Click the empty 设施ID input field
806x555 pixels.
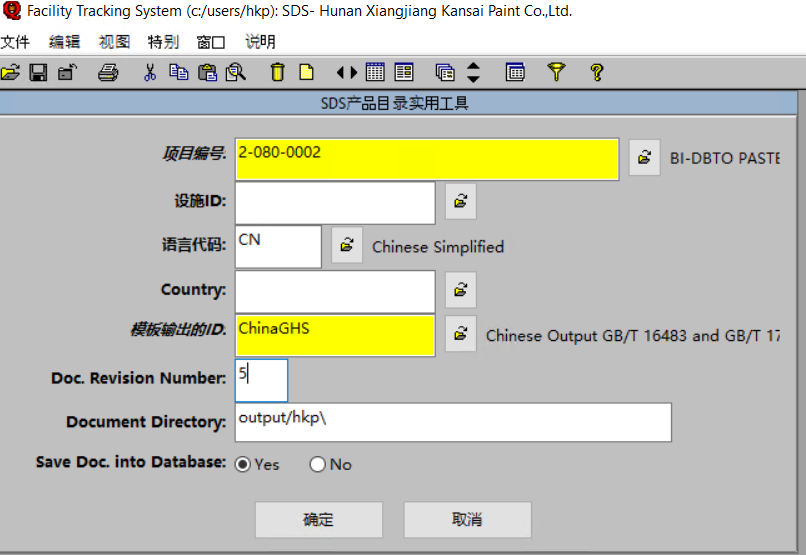click(335, 203)
